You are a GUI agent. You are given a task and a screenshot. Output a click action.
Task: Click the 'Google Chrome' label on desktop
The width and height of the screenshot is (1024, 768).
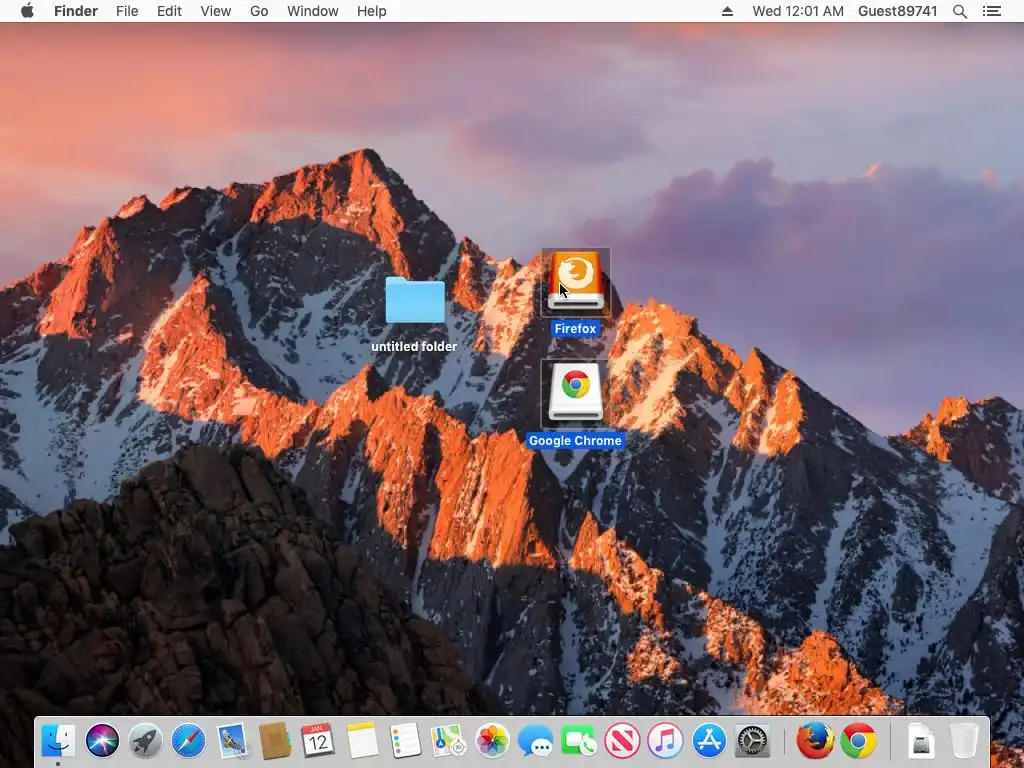click(x=575, y=441)
